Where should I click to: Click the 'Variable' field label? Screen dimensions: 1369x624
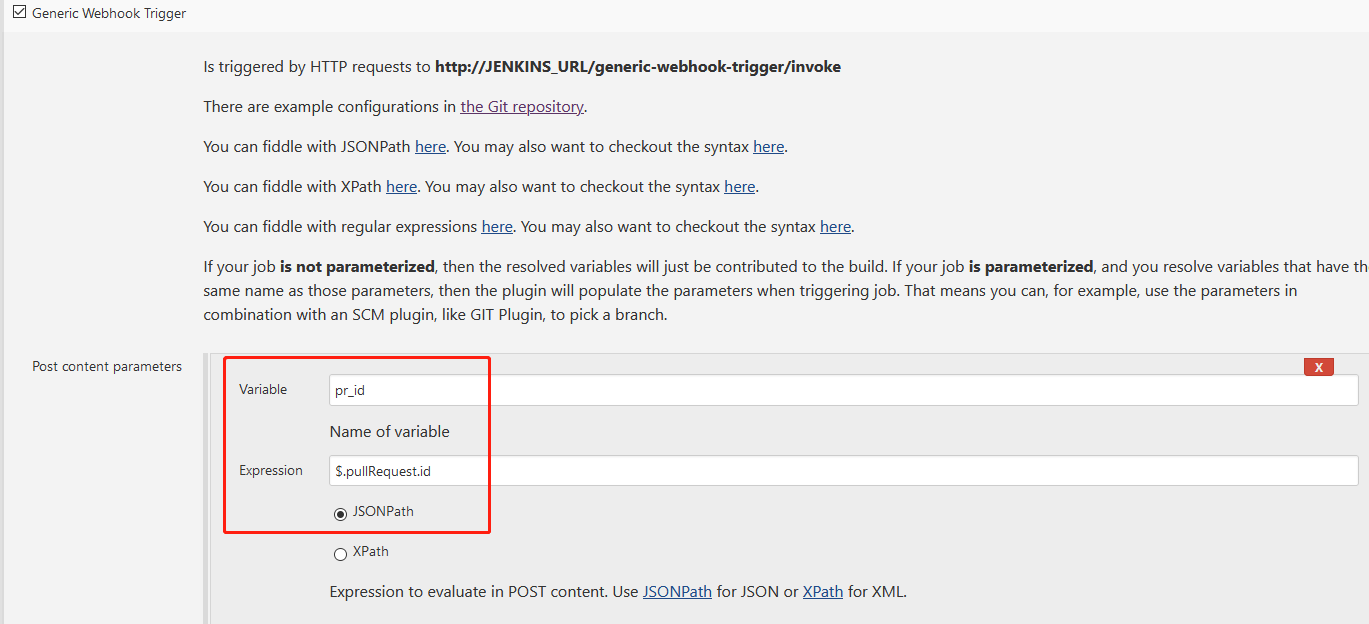(x=263, y=389)
